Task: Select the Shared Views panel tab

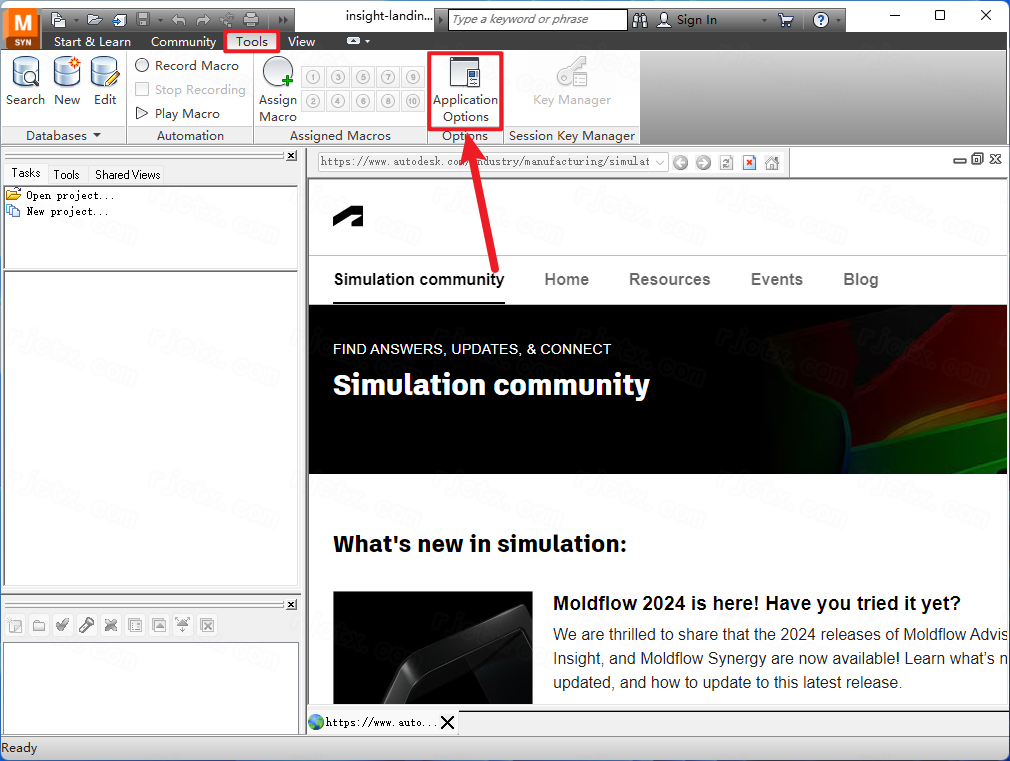Action: [x=127, y=174]
